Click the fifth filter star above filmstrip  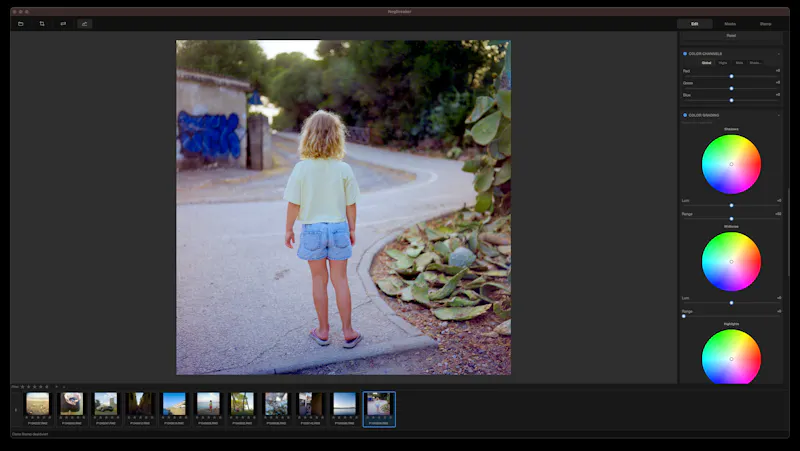coord(47,387)
